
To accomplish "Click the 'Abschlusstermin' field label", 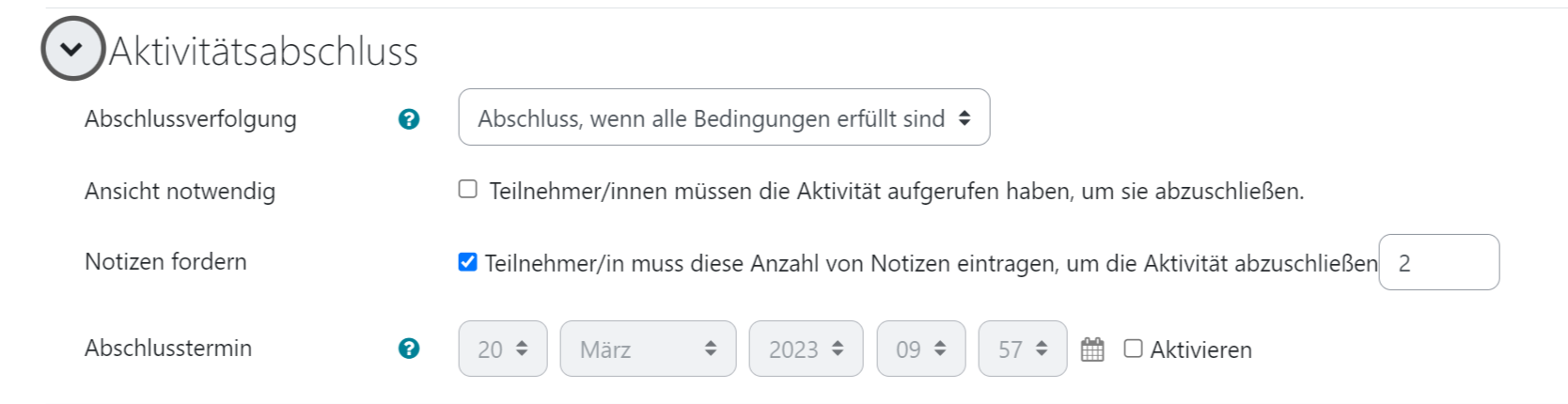I will tap(168, 348).
